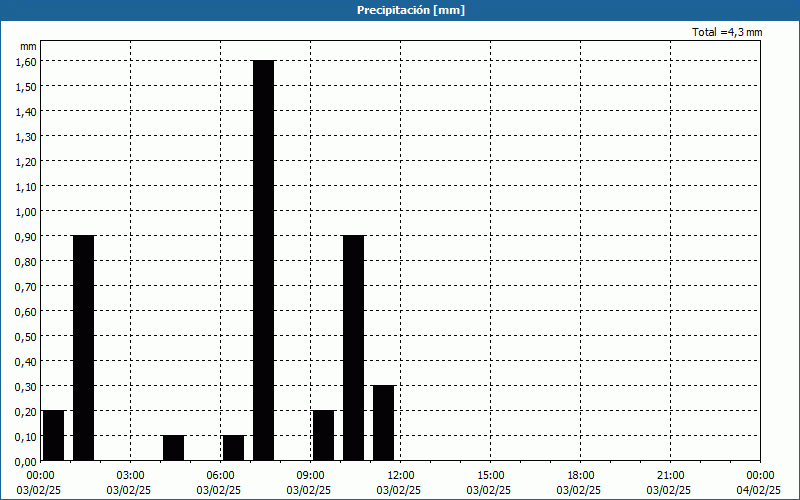
Task: Select the 0,90 mm bar after 09:00
Action: 353,348
